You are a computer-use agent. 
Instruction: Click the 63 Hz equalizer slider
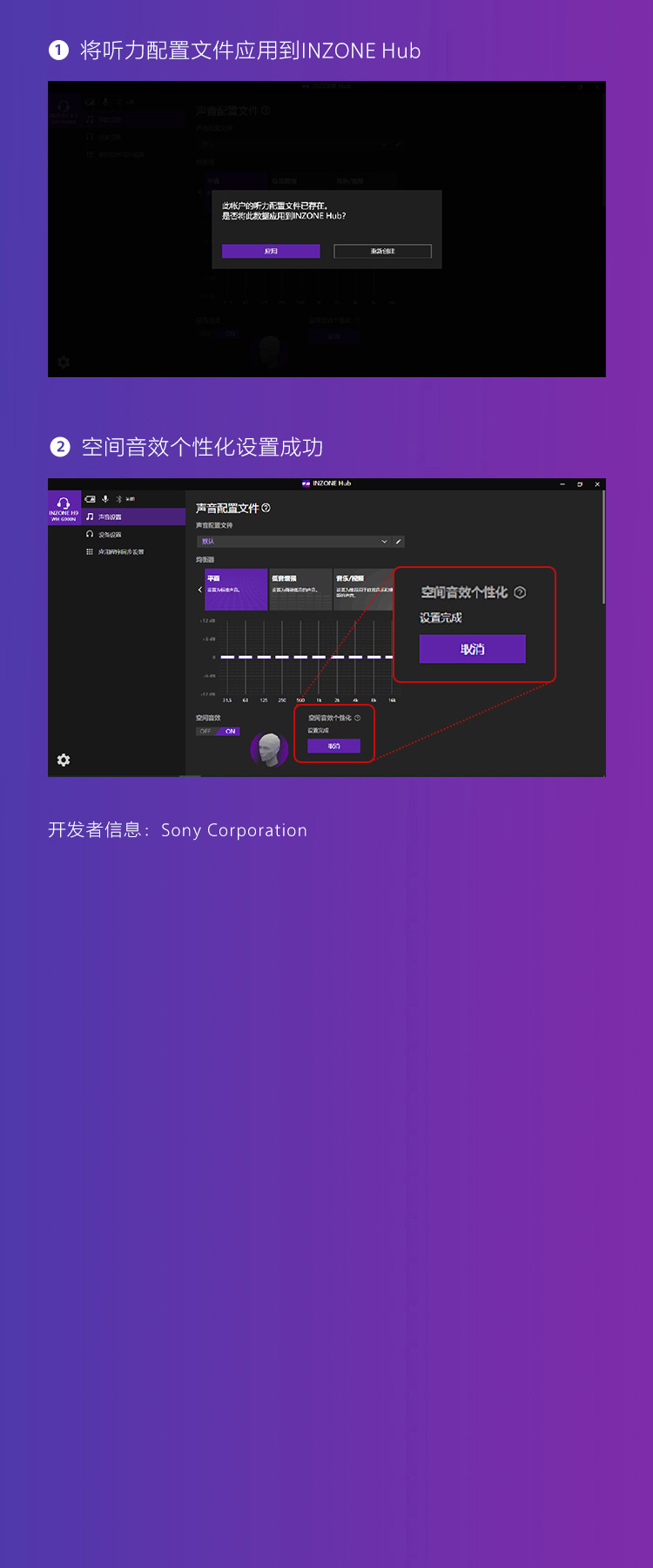(x=246, y=657)
